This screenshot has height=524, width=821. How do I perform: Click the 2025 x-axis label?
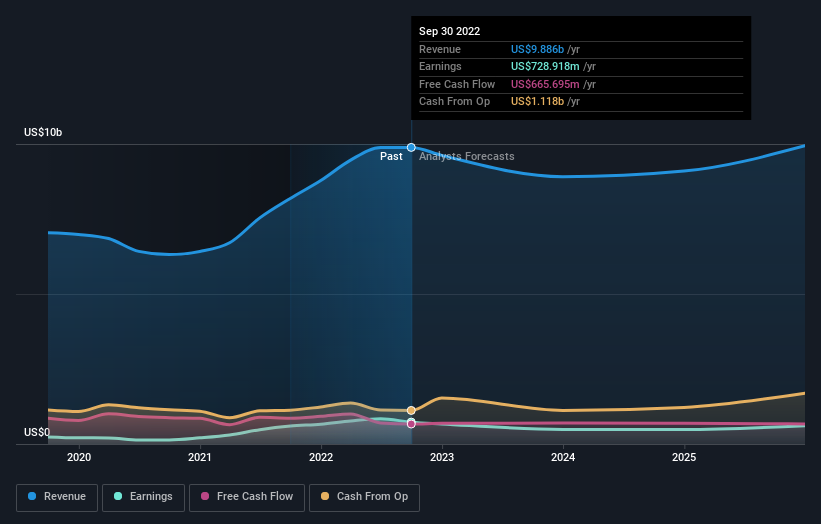[x=684, y=458]
